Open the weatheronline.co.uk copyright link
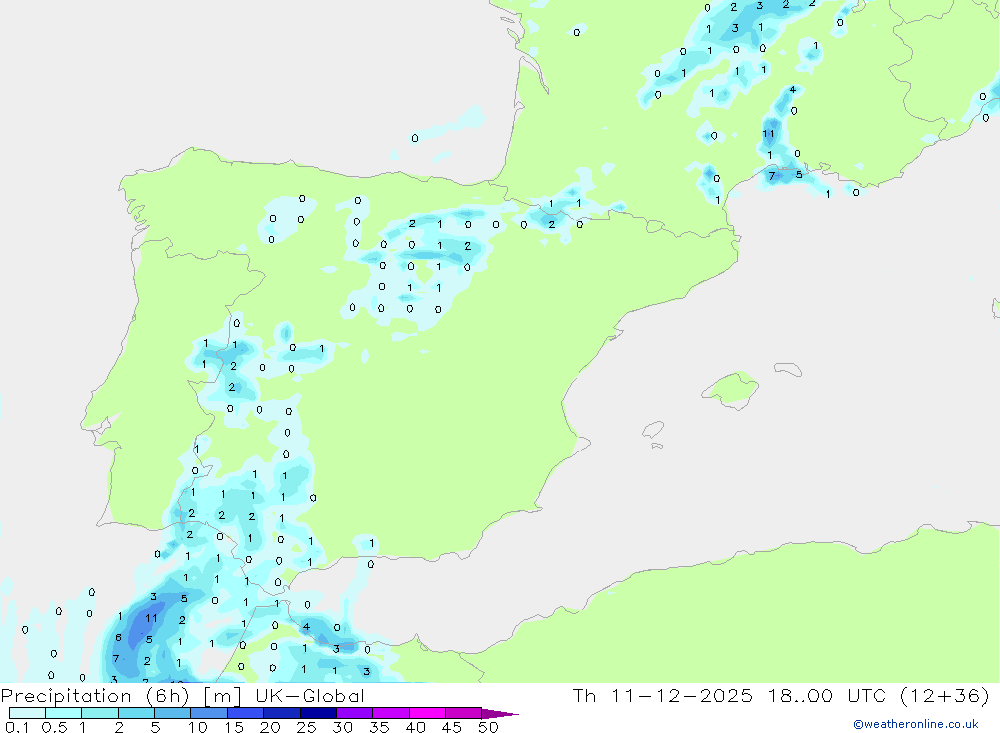The image size is (1000, 733). tap(916, 724)
